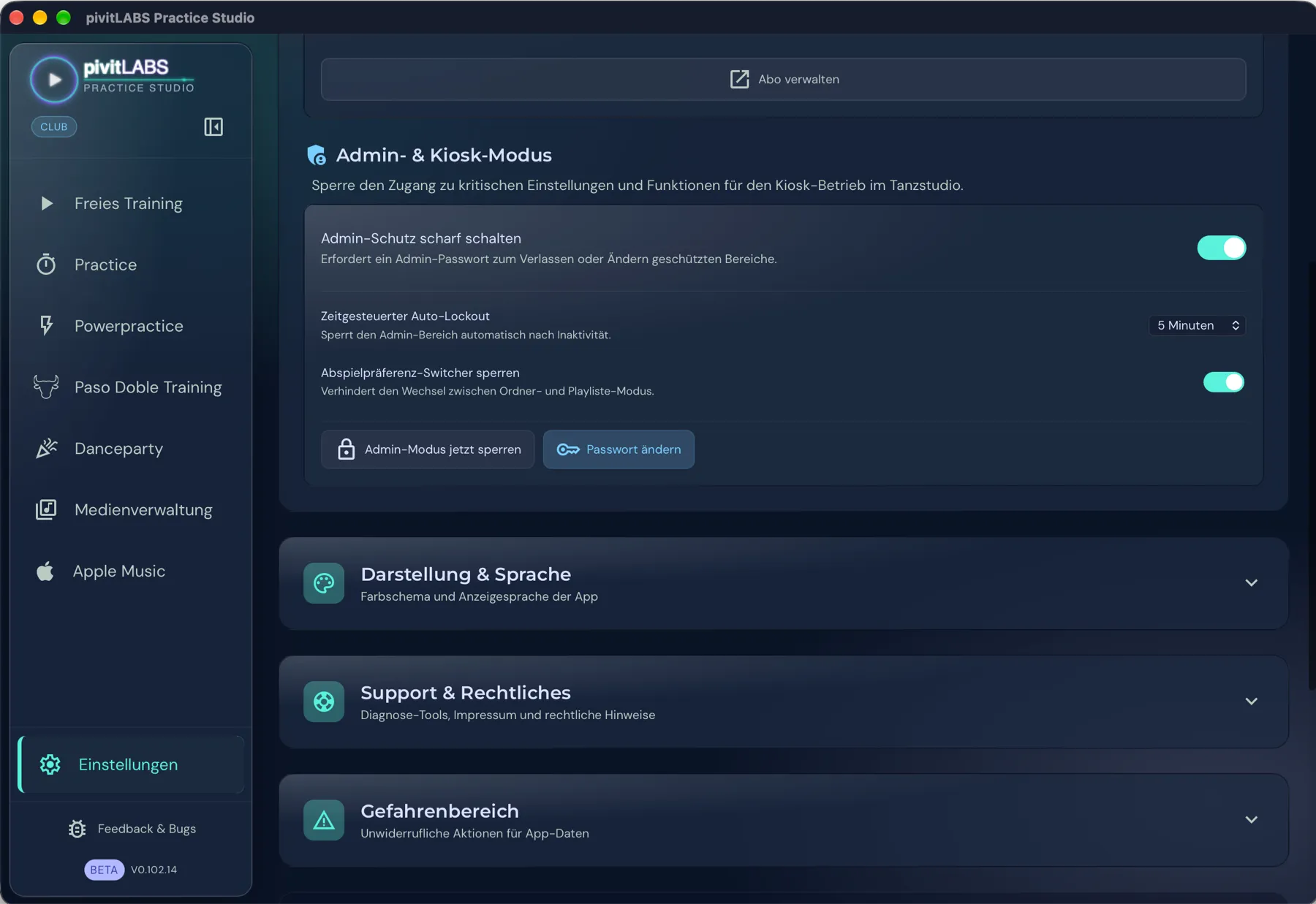Click the scrollbar on the right edge
The image size is (1316, 904).
[1311, 475]
